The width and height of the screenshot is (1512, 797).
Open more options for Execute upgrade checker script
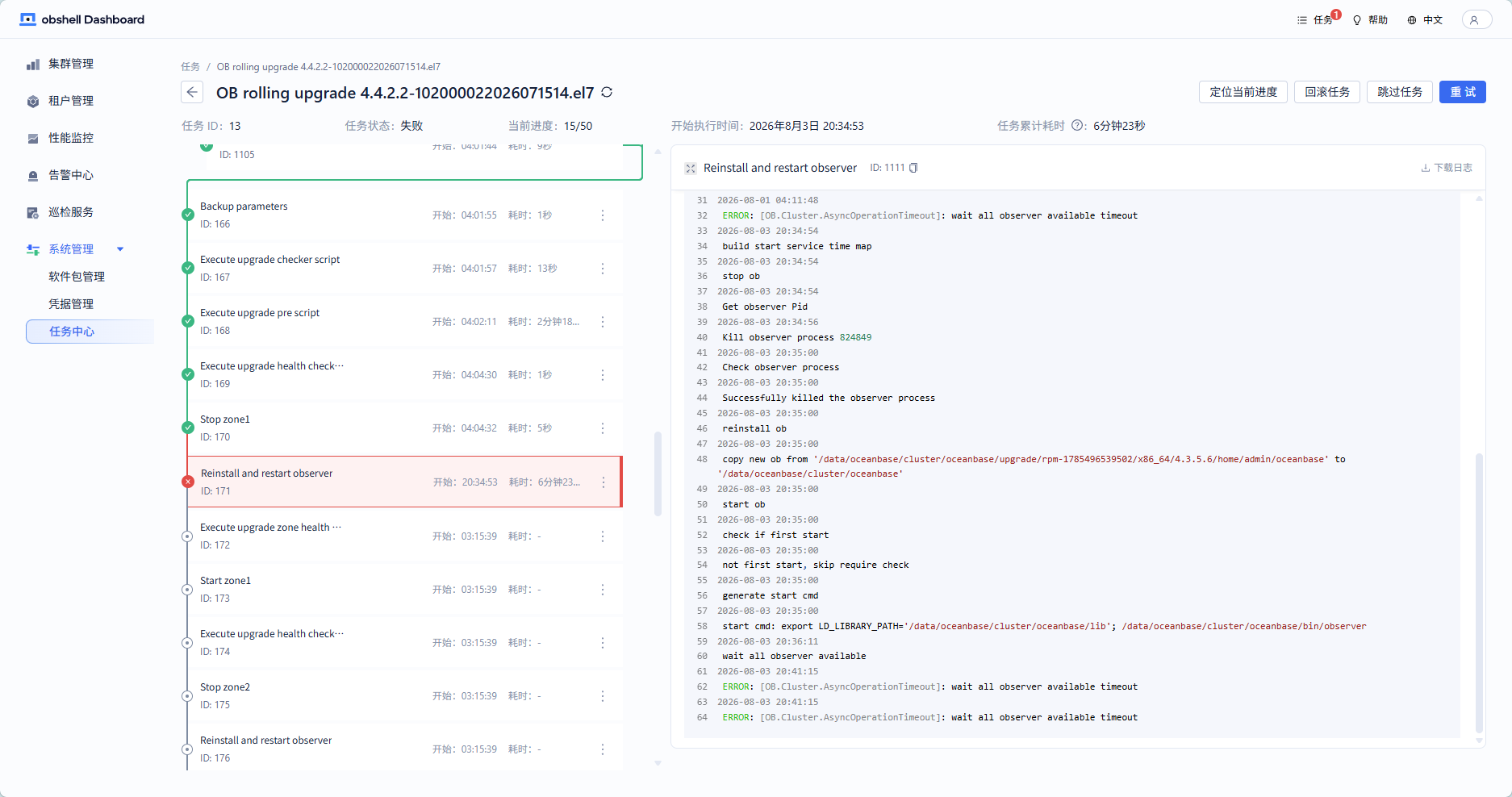(603, 269)
